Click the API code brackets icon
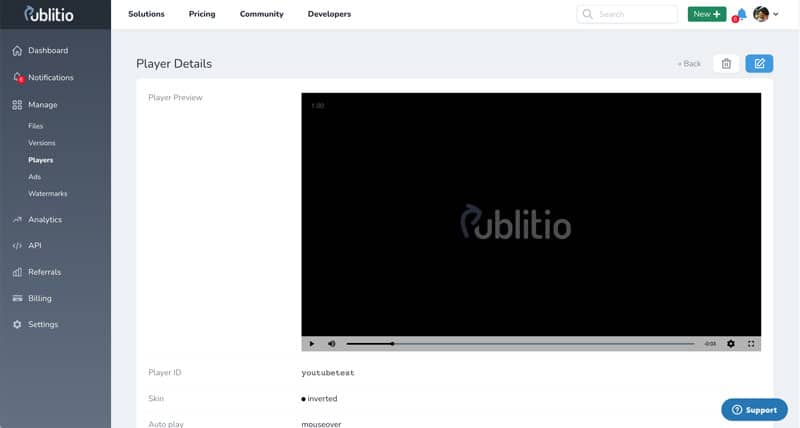Image resolution: width=800 pixels, height=428 pixels. click(x=17, y=245)
